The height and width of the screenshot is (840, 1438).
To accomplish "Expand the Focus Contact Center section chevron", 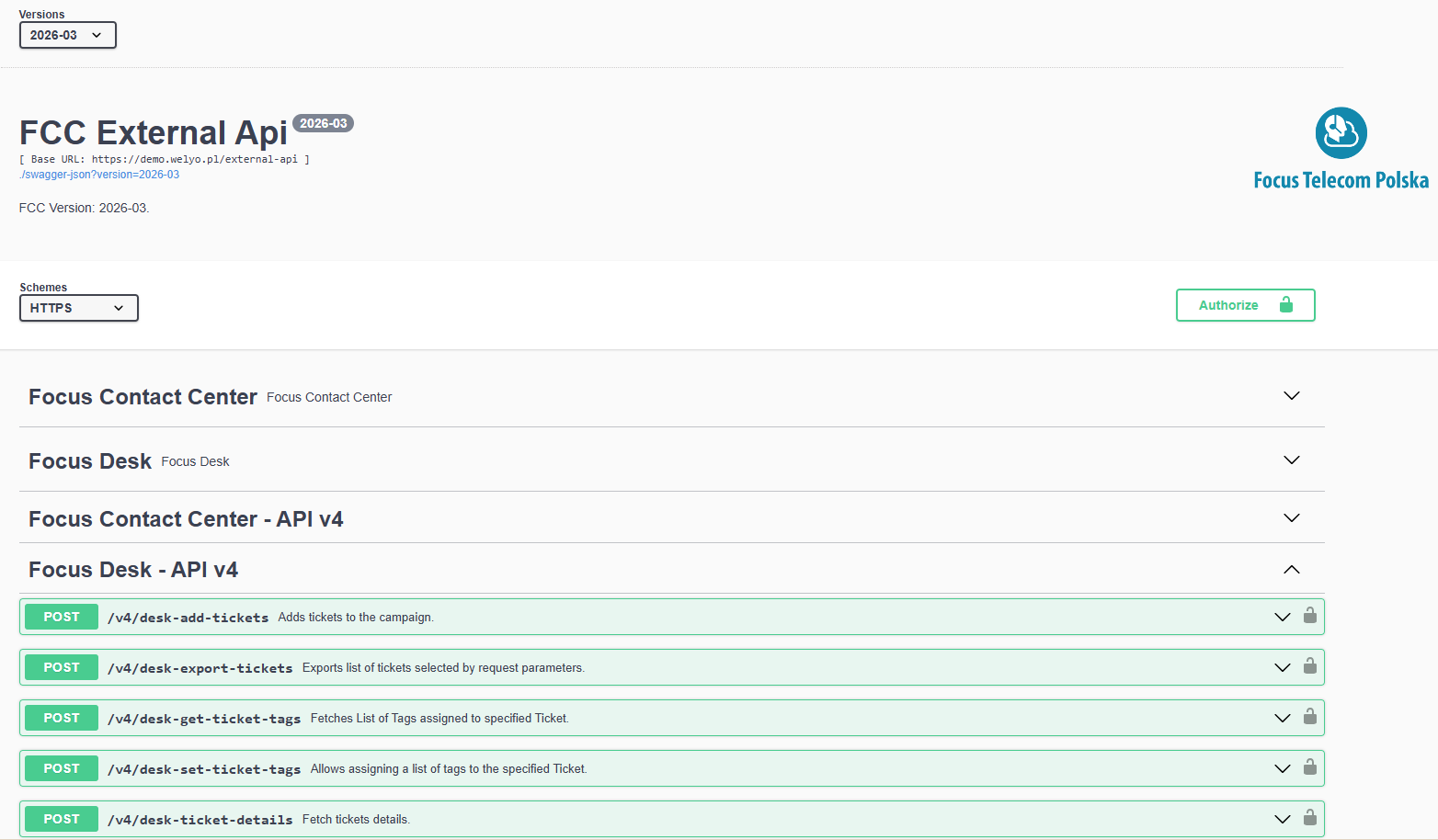I will click(1291, 396).
